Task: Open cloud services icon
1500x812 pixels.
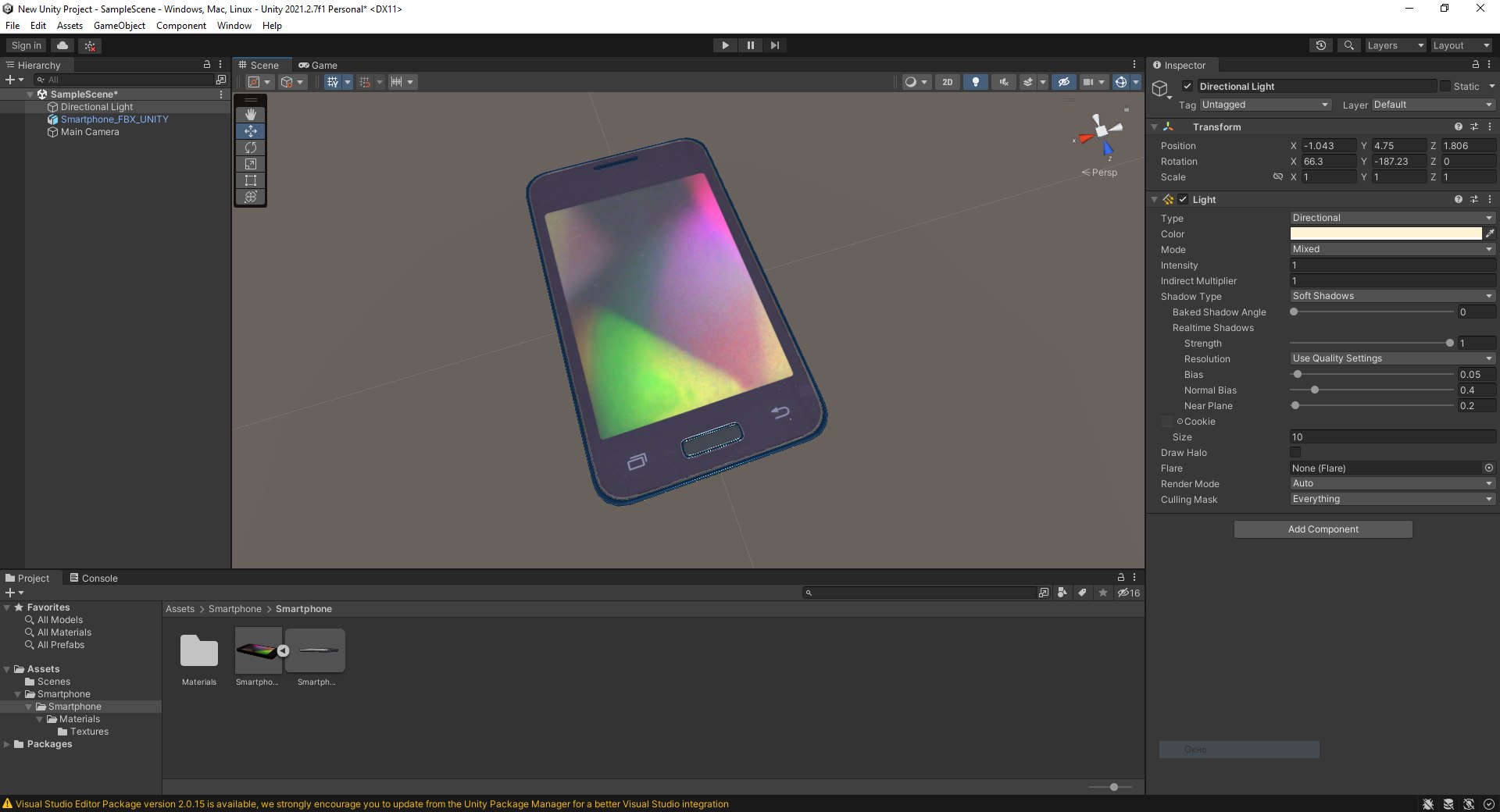Action: tap(63, 45)
